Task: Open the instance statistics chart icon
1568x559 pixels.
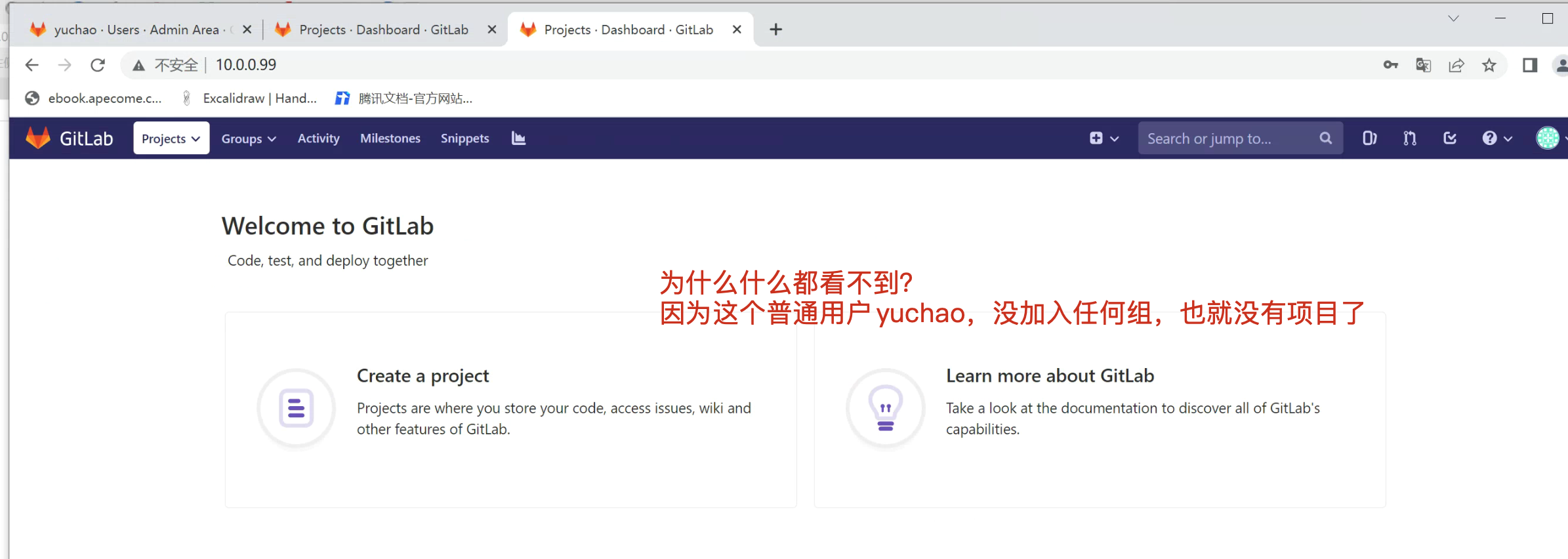Action: (x=518, y=138)
